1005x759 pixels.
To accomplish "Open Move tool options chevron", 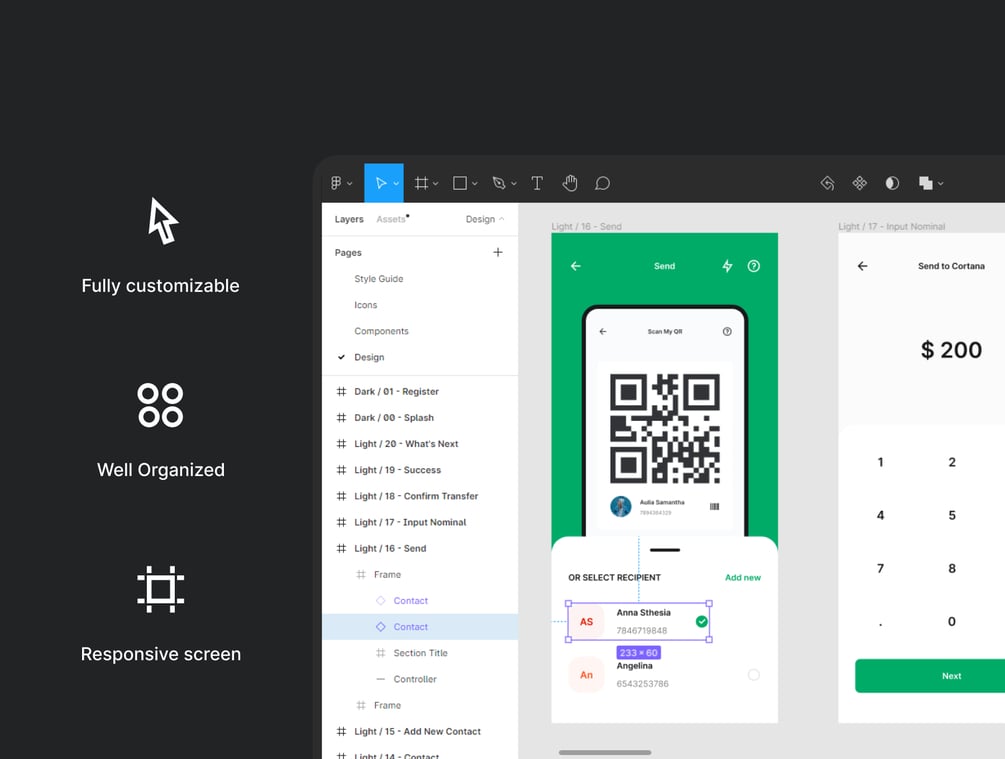I will pyautogui.click(x=396, y=184).
